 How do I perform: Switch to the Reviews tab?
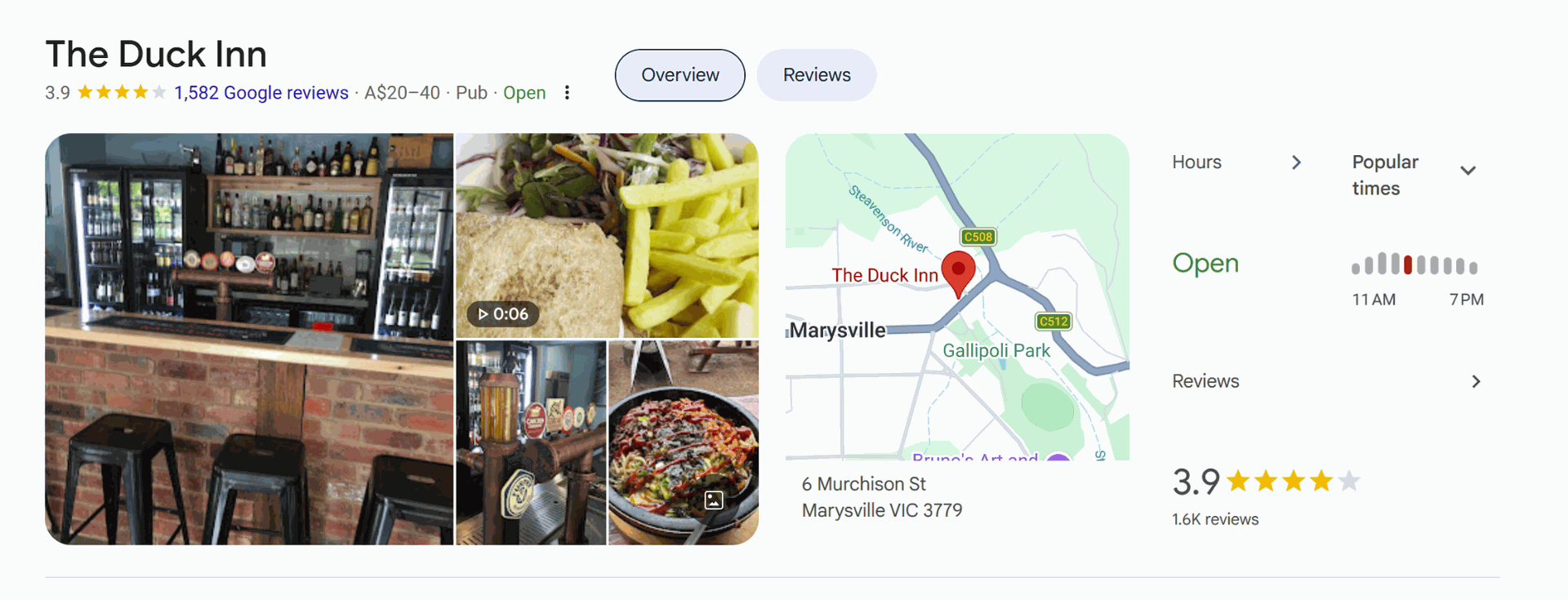point(817,75)
